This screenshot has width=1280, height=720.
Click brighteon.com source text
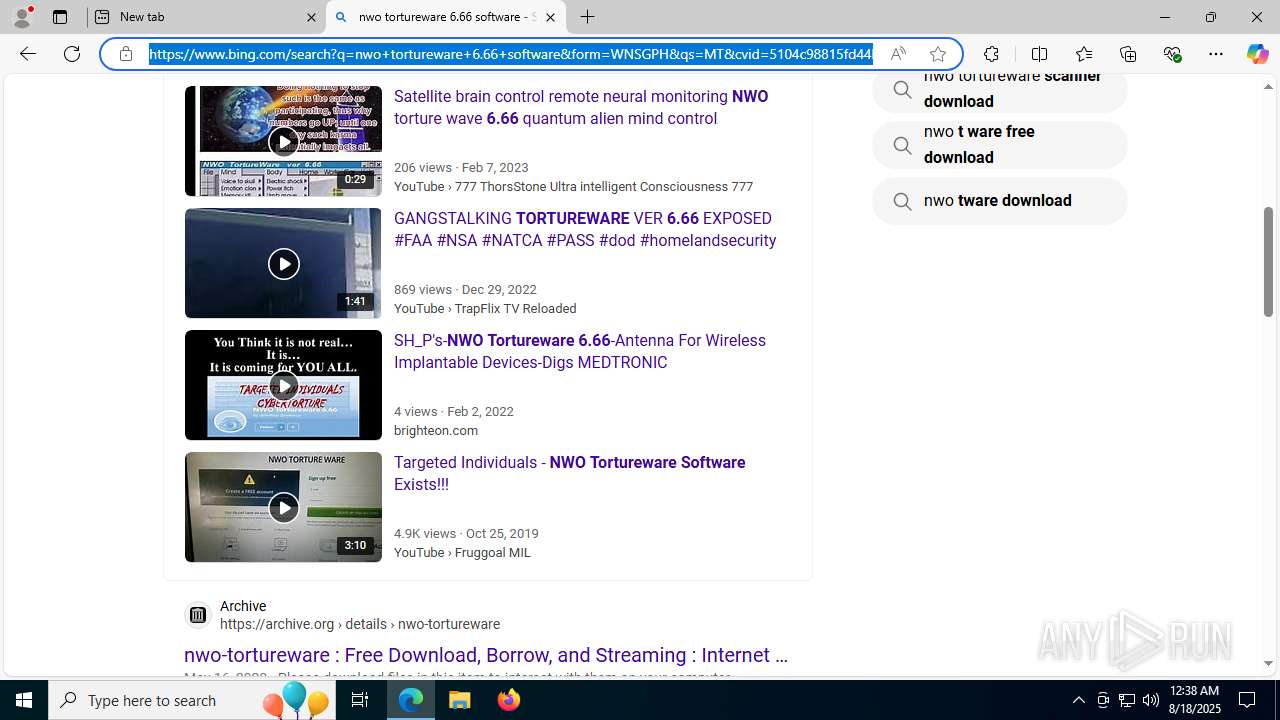click(x=436, y=431)
